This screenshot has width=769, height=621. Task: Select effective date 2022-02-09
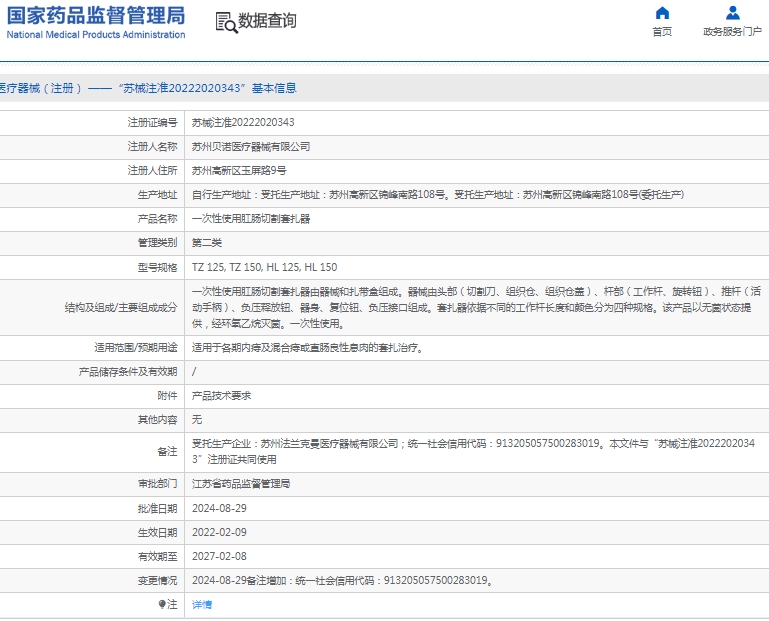click(219, 532)
